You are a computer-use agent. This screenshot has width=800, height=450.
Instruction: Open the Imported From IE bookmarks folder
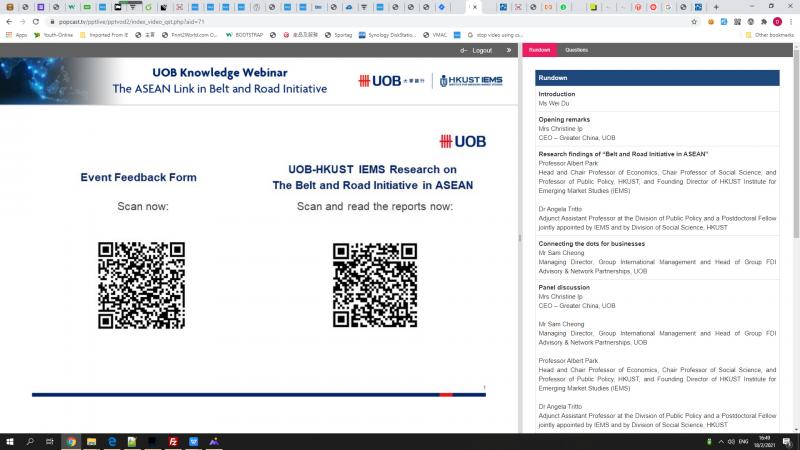coord(104,35)
